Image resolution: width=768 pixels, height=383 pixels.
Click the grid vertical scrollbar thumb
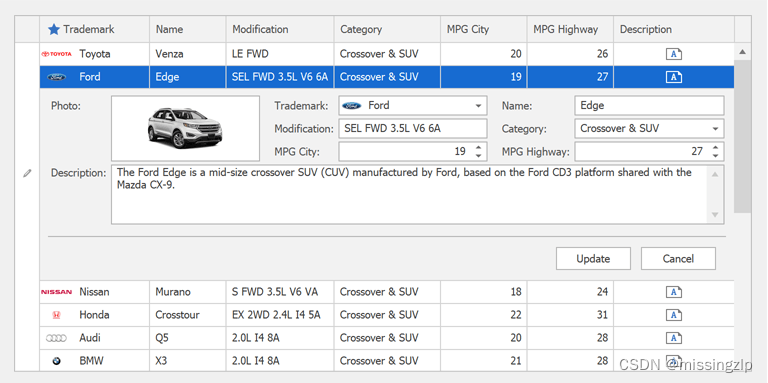click(742, 137)
